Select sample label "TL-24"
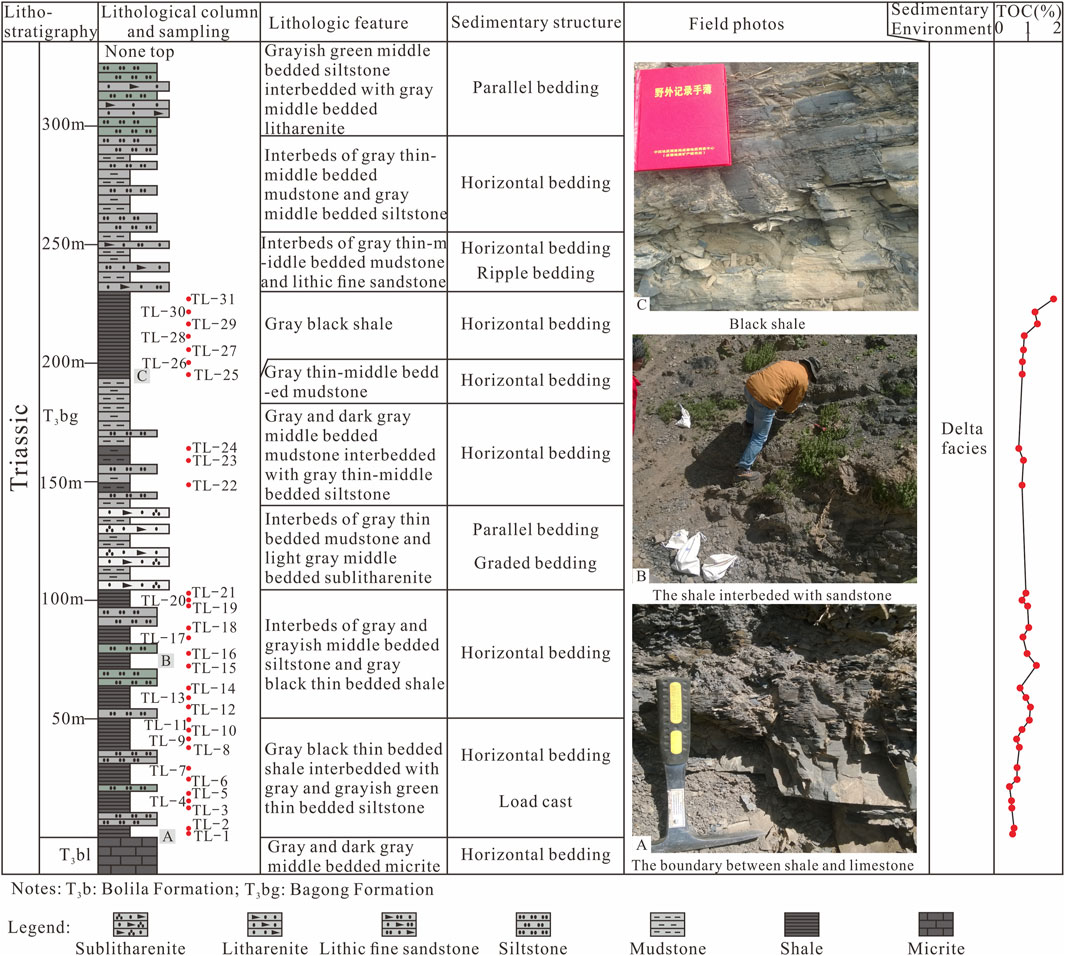This screenshot has width=1065, height=956. pyautogui.click(x=215, y=448)
